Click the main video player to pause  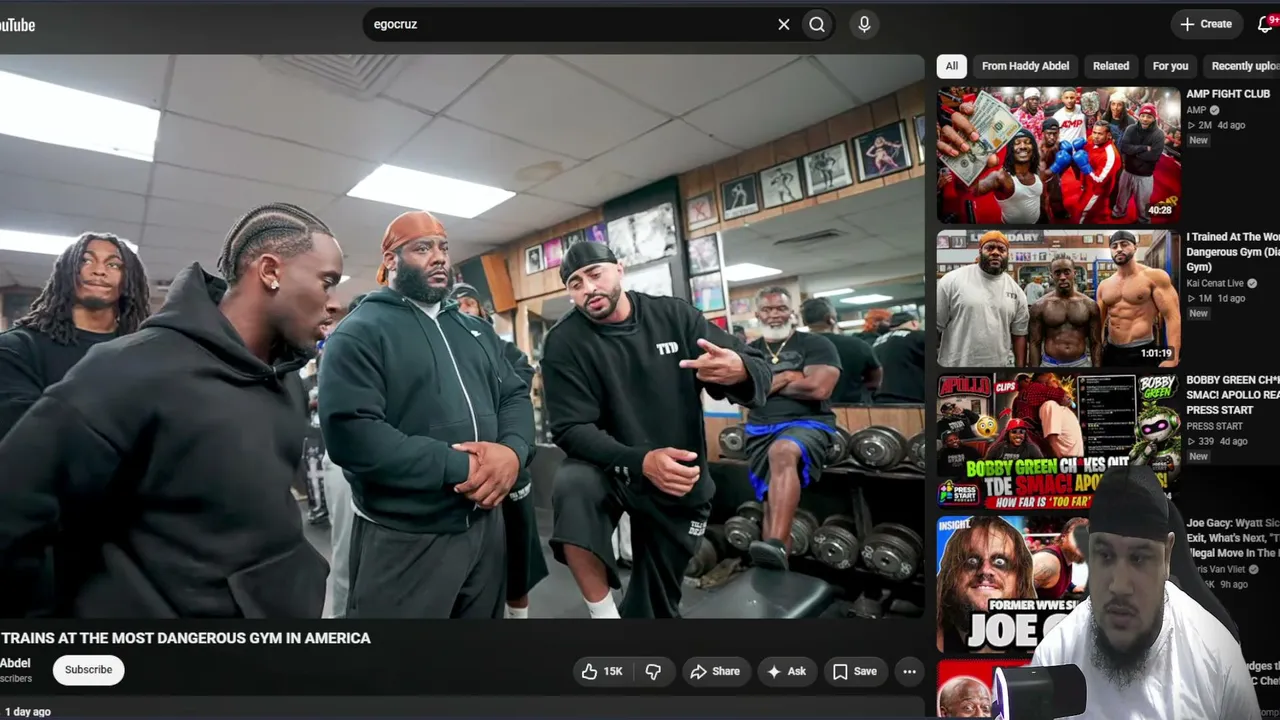461,336
